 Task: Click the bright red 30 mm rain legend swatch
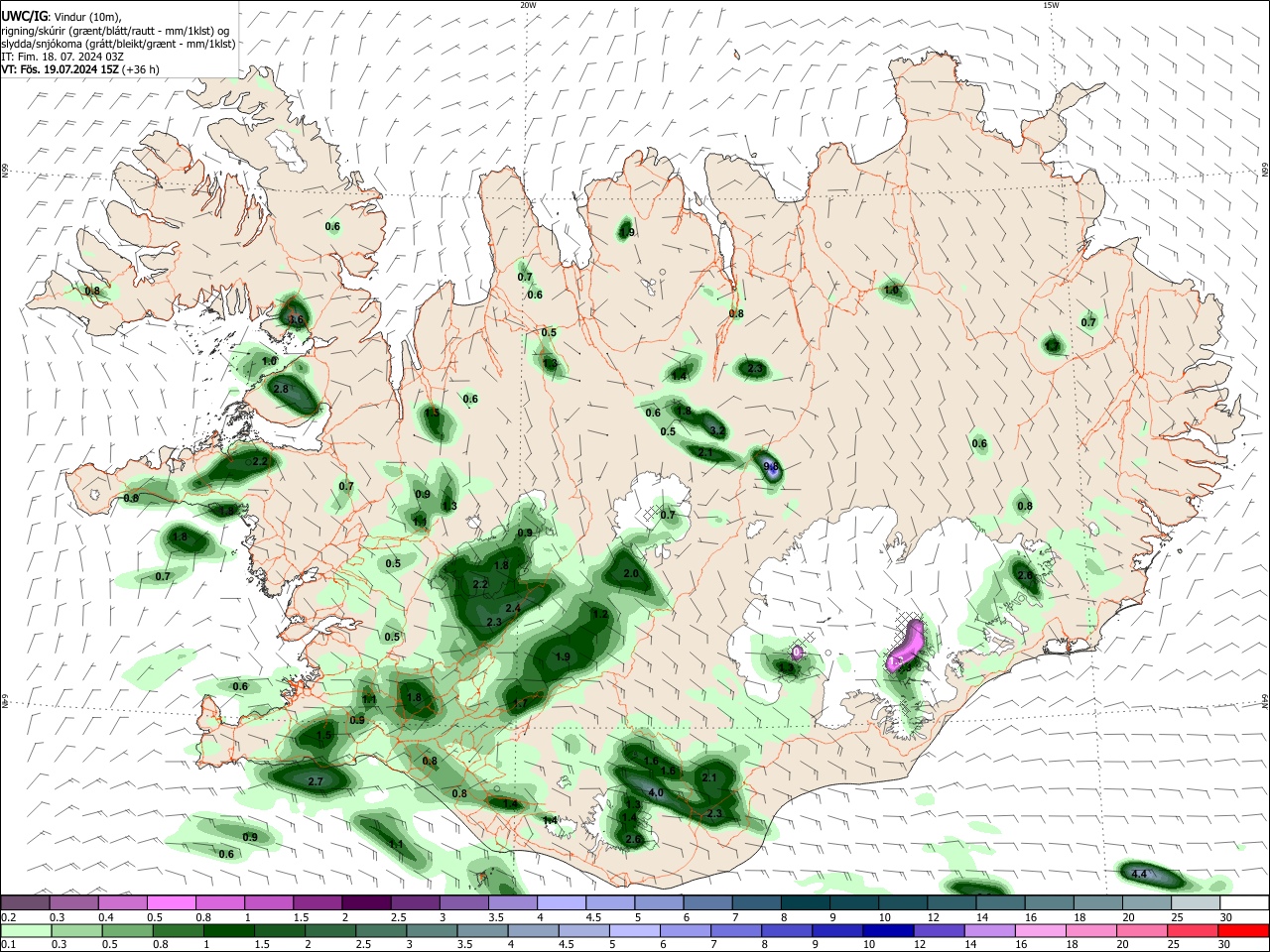[1243, 930]
